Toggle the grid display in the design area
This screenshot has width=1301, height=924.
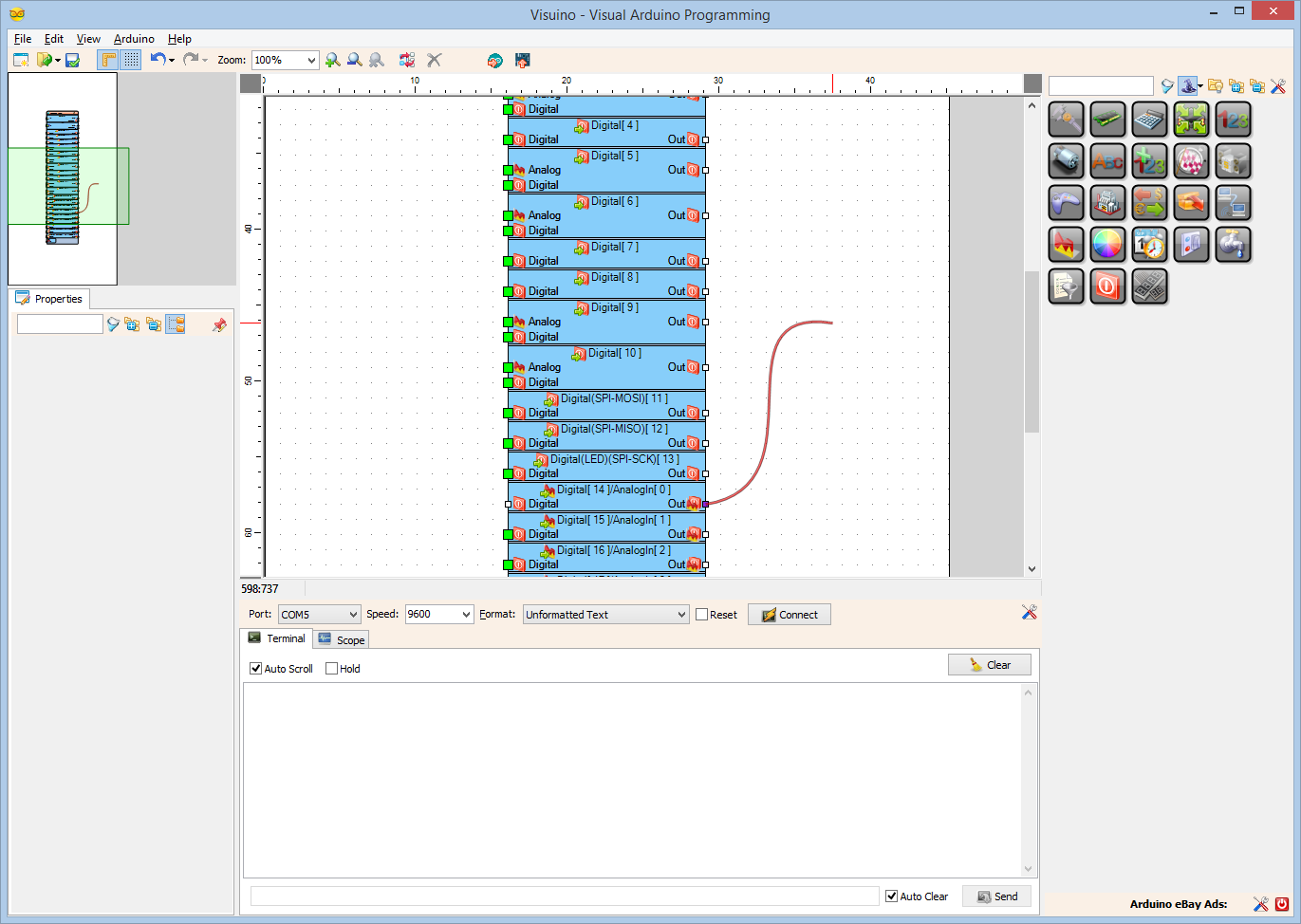coord(130,60)
